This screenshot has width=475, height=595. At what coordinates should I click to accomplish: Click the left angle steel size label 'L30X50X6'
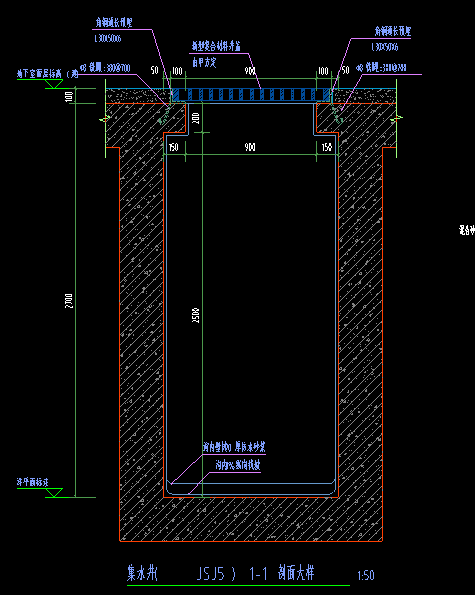[108, 38]
